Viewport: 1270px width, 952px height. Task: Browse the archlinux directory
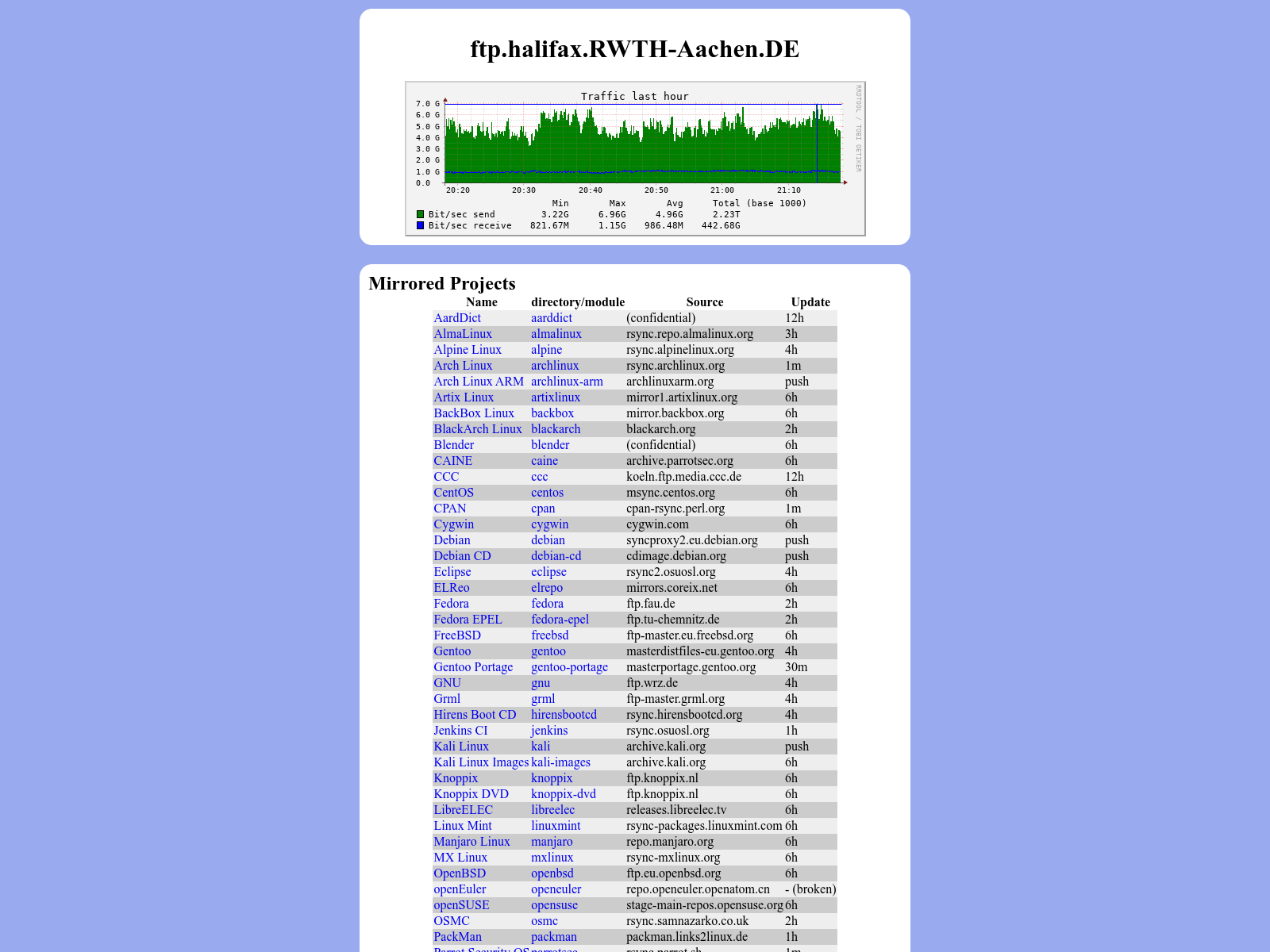tap(555, 366)
